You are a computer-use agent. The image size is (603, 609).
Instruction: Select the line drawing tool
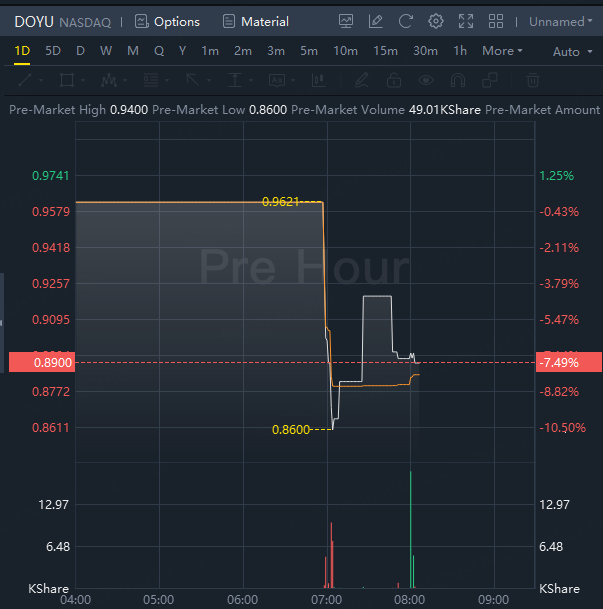(x=25, y=80)
